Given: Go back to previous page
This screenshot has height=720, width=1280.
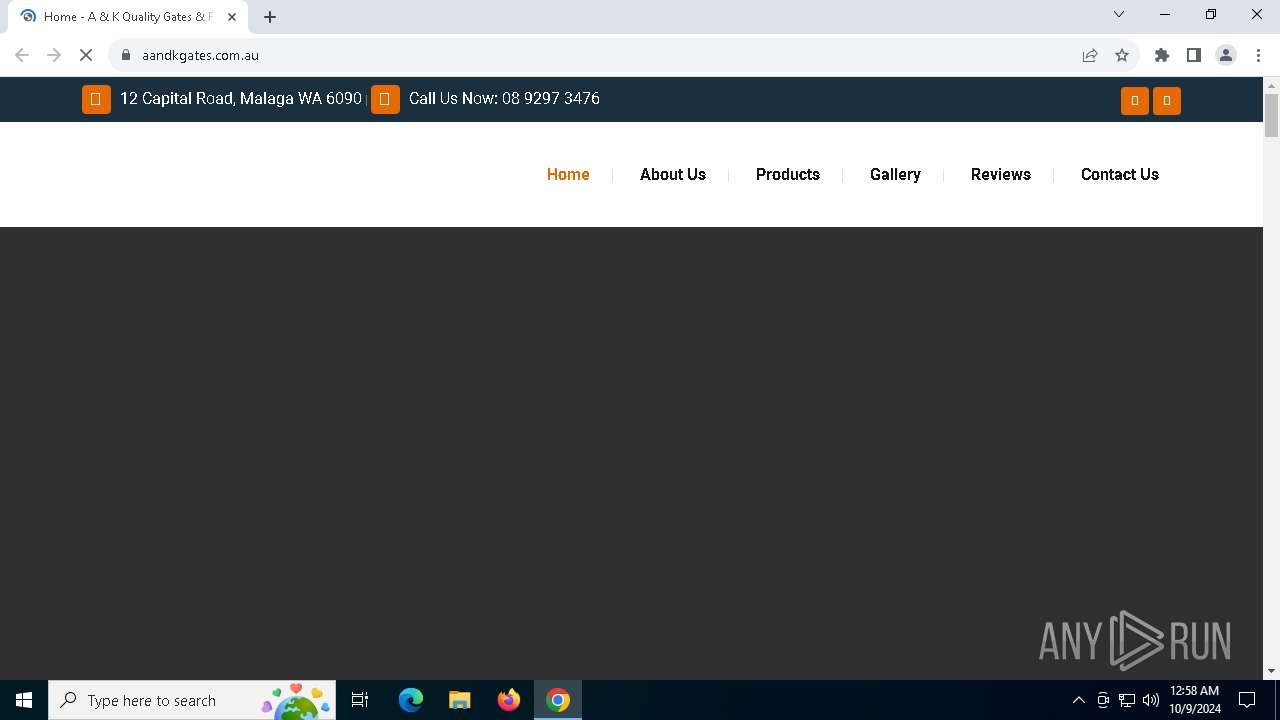Looking at the screenshot, I should (22, 55).
